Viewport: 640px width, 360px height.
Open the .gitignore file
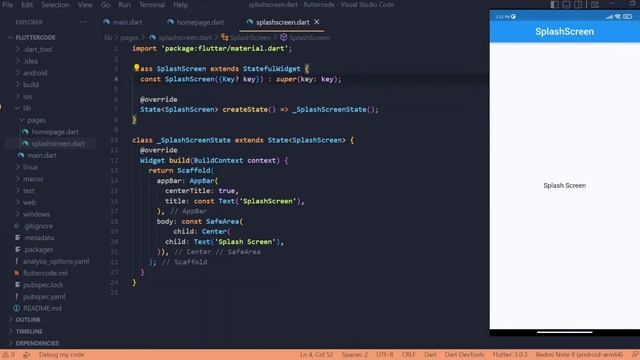pos(38,226)
